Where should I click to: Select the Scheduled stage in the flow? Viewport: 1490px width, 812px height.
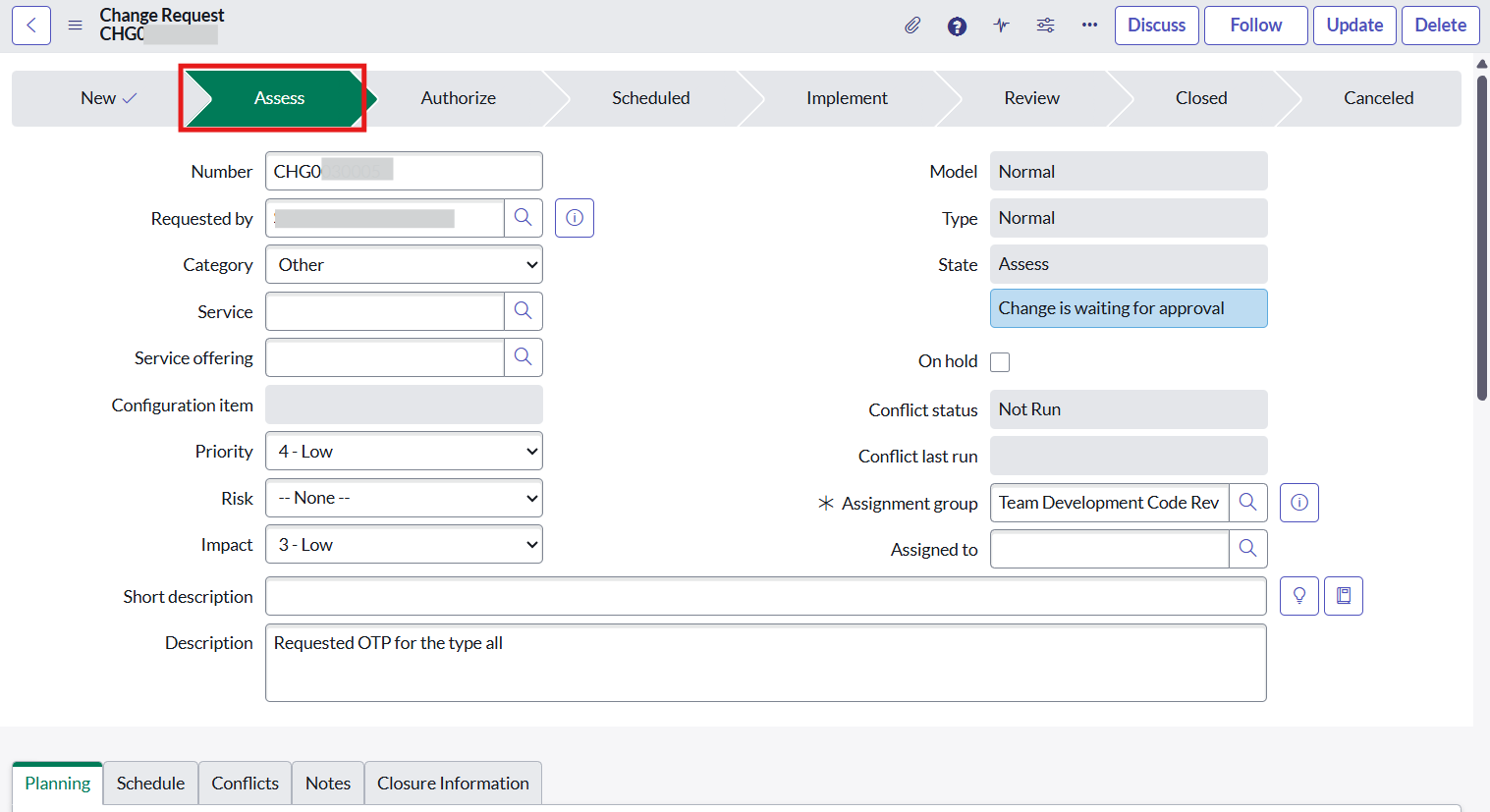tap(651, 98)
